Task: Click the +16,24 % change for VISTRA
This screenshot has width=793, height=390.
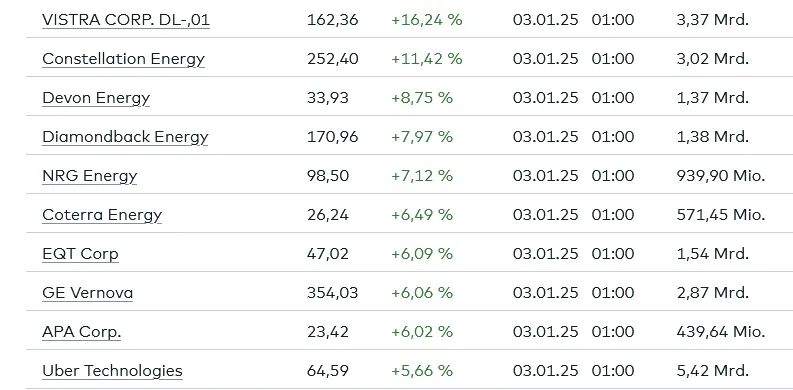Action: coord(427,20)
